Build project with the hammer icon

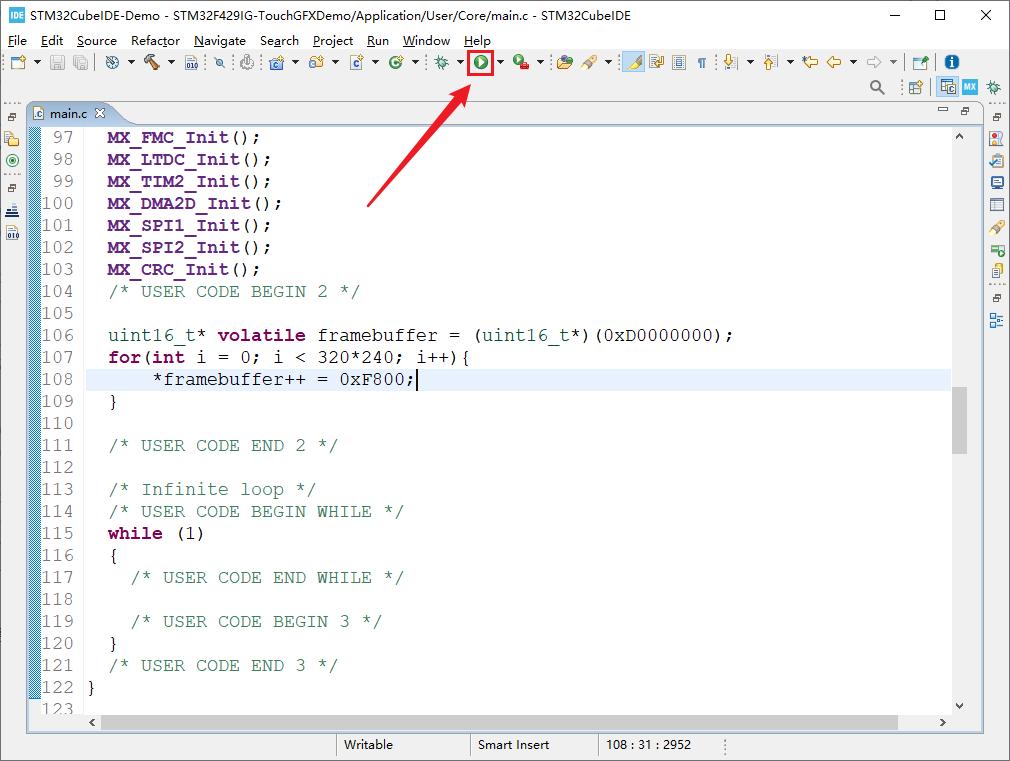point(151,62)
